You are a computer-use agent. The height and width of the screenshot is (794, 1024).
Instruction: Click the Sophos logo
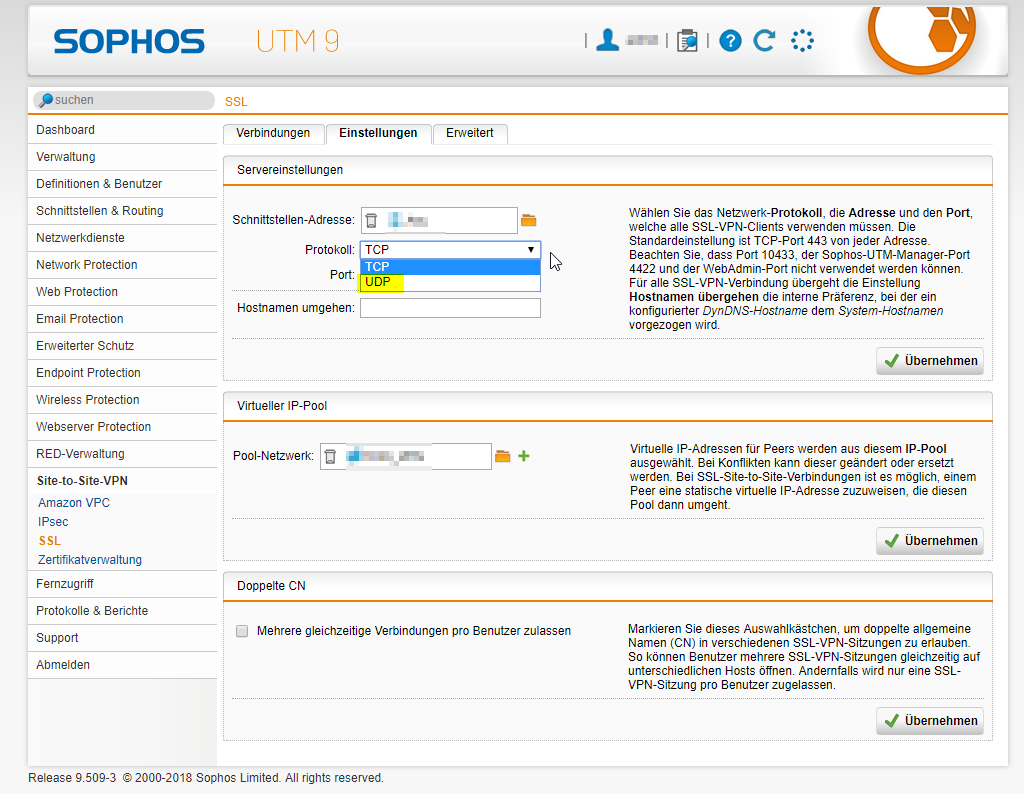[x=129, y=41]
